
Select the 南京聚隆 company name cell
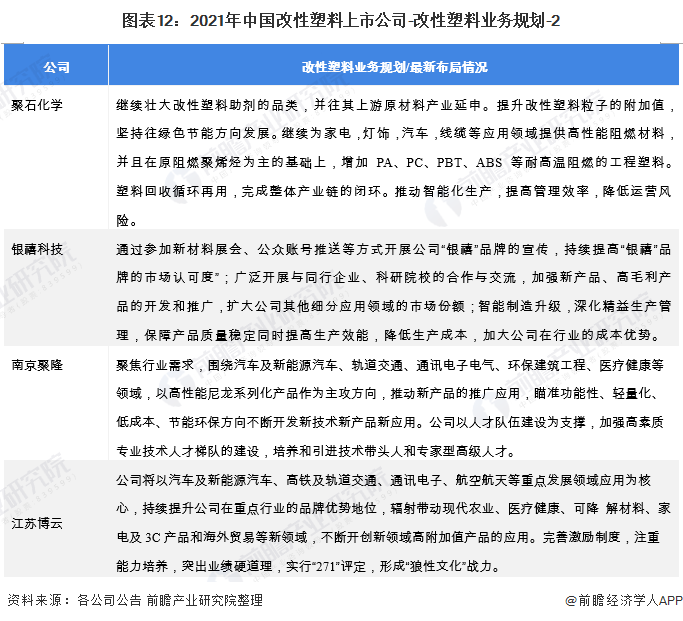[36, 365]
